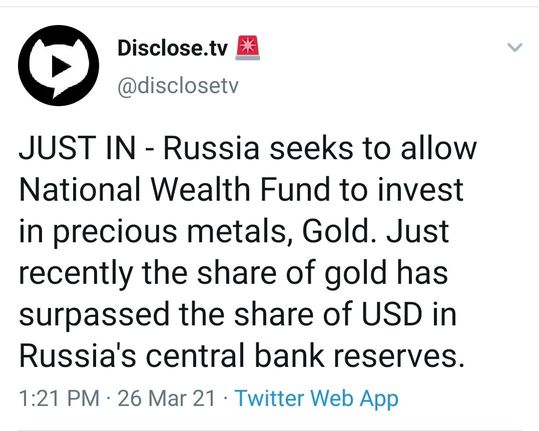This screenshot has height=431, width=539.
Task: Click the 26 Mar 21 date
Action: click(x=166, y=398)
